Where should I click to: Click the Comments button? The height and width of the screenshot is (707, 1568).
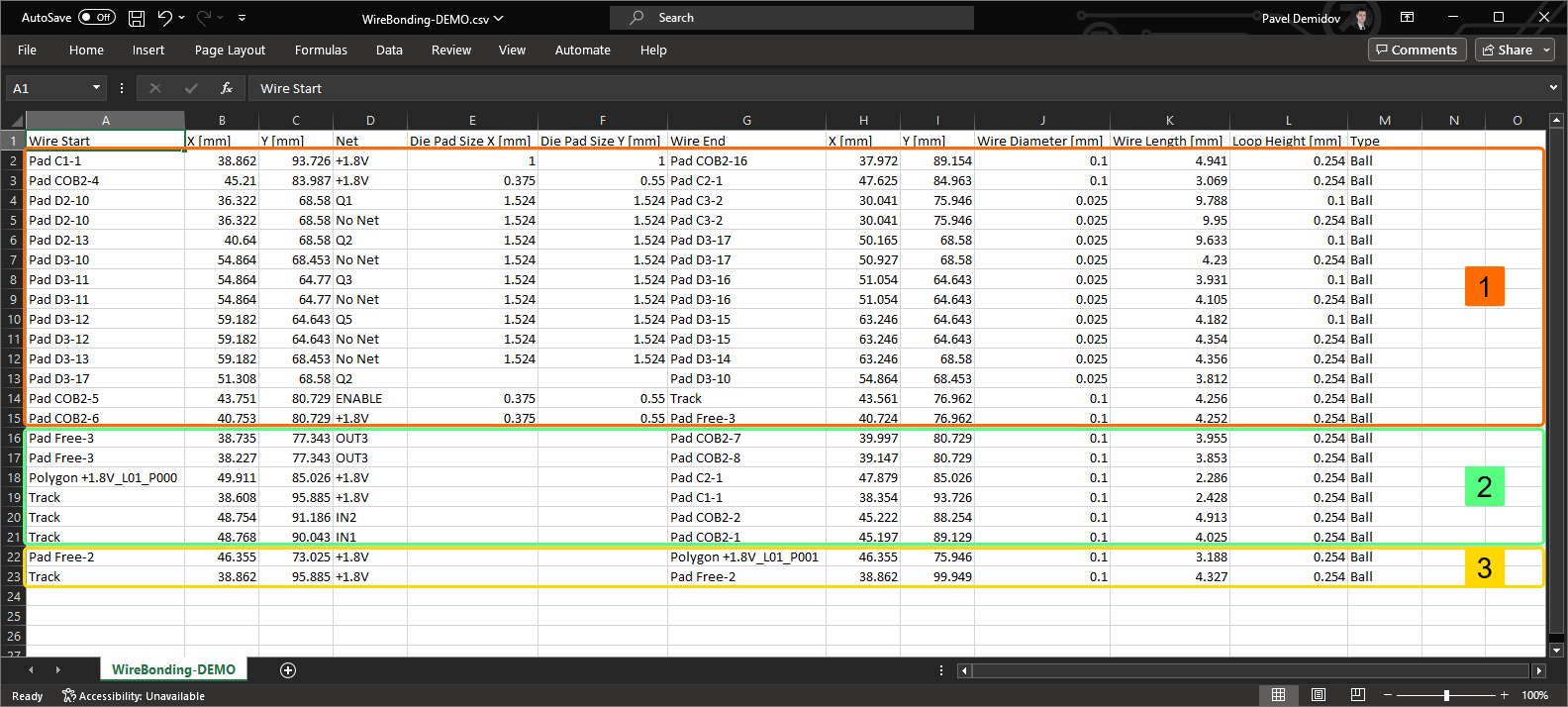(1417, 50)
